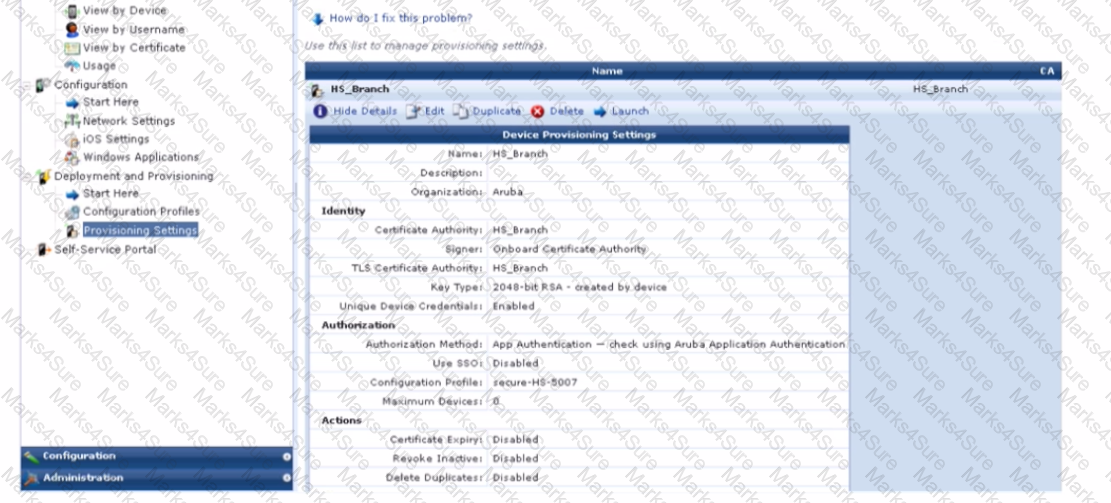Click the Delete Duplicates Disabled value
This screenshot has height=503, width=1111.
[x=515, y=478]
